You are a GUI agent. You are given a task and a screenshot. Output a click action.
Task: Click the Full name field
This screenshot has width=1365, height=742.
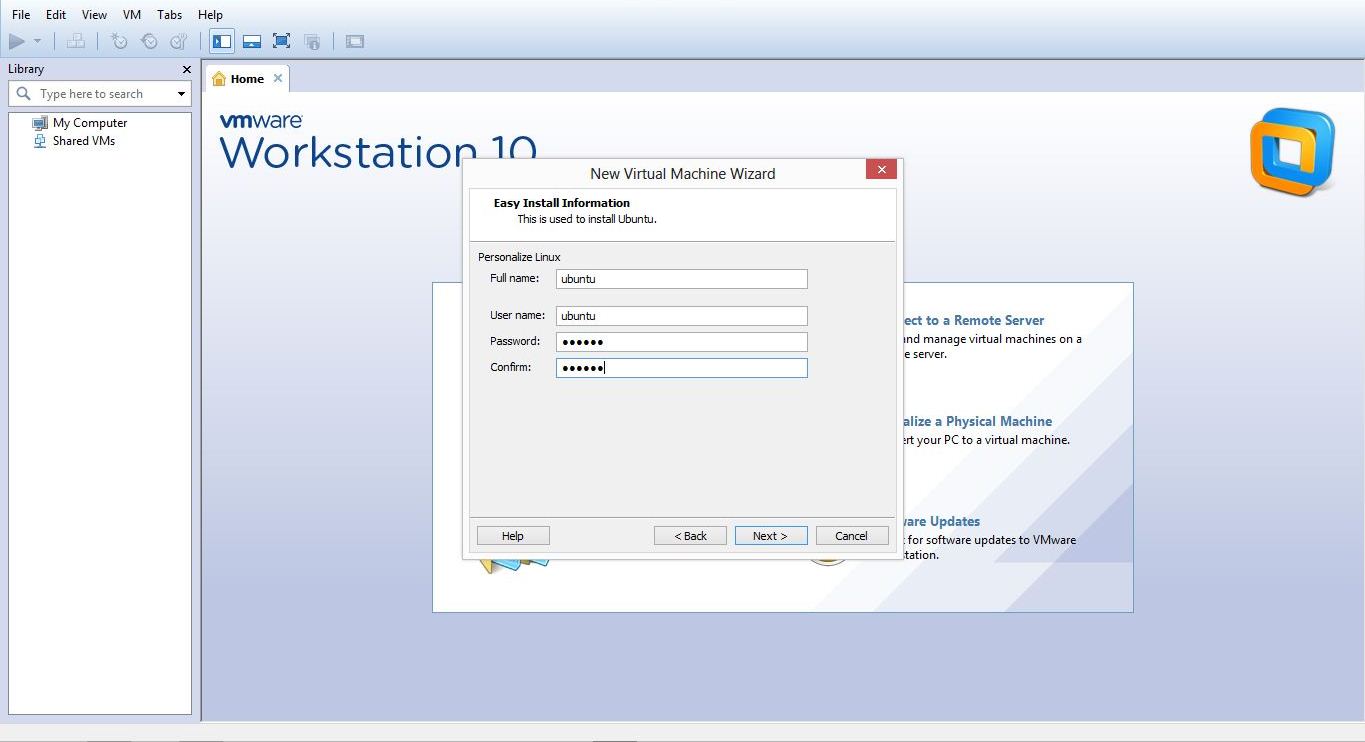click(x=682, y=279)
